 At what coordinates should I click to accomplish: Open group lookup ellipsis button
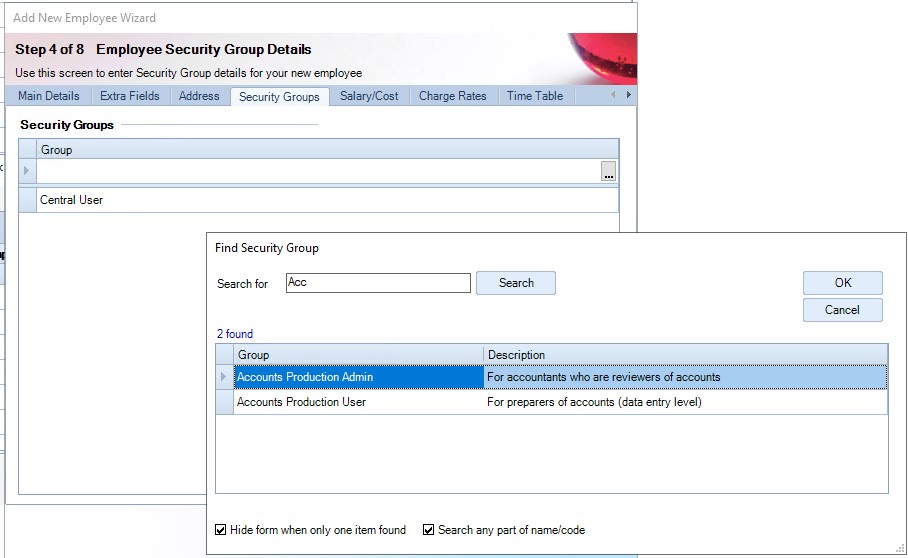[x=608, y=171]
